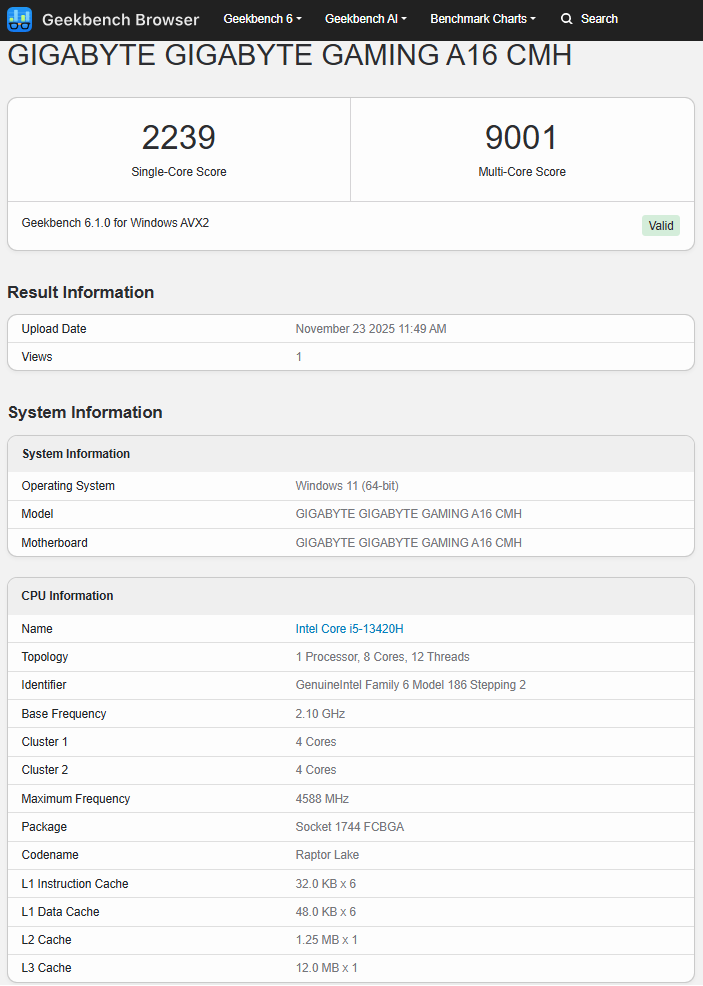Click the GIGABYTE GAMING A16 CMH page title

pos(290,55)
